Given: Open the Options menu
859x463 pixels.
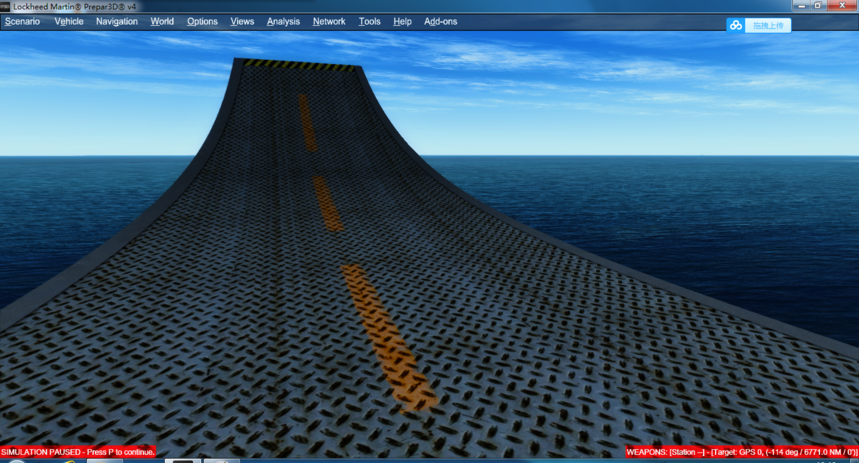Looking at the screenshot, I should 202,21.
